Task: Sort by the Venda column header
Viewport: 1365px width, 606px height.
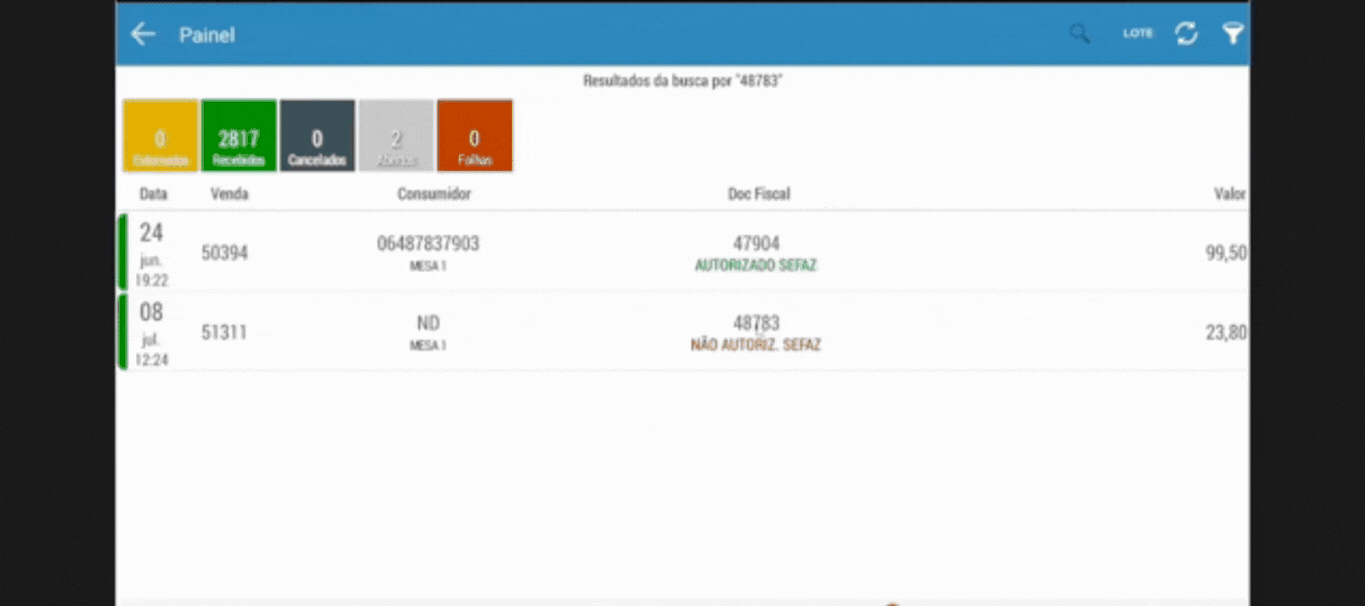Action: coord(229,194)
